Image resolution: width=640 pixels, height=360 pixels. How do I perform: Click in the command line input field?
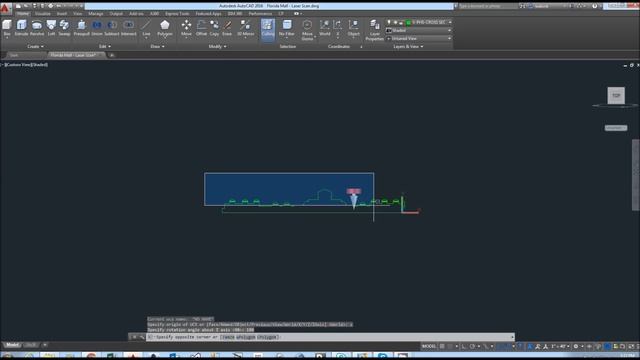coord(330,337)
